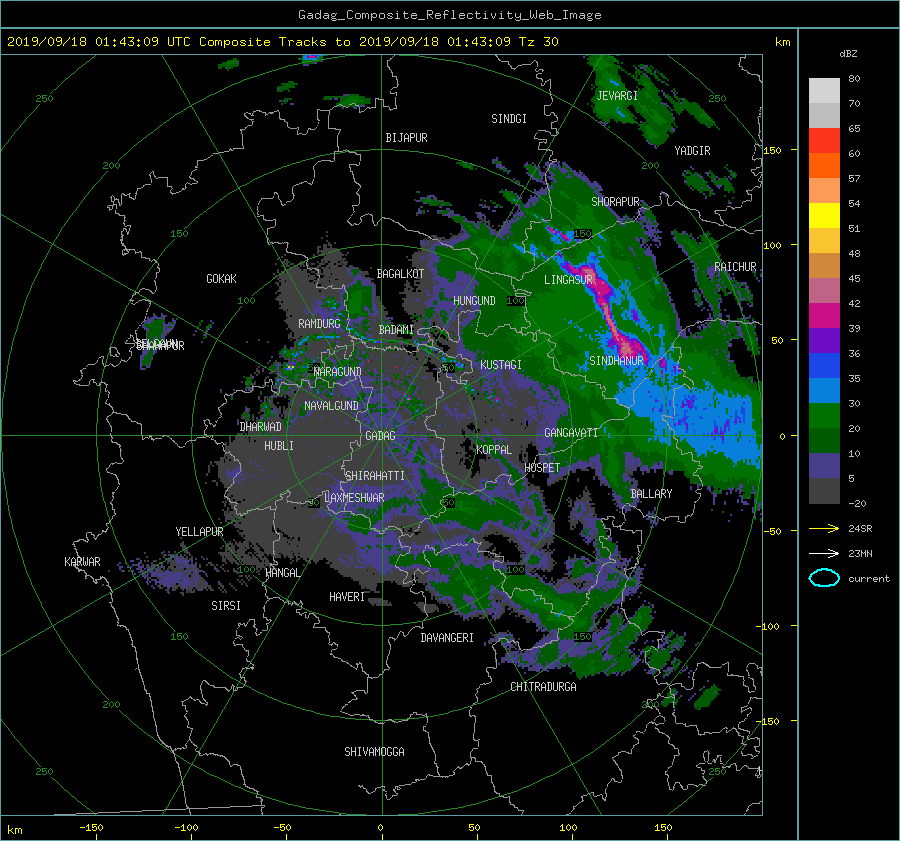Click the BIJAPUR city label

406,138
